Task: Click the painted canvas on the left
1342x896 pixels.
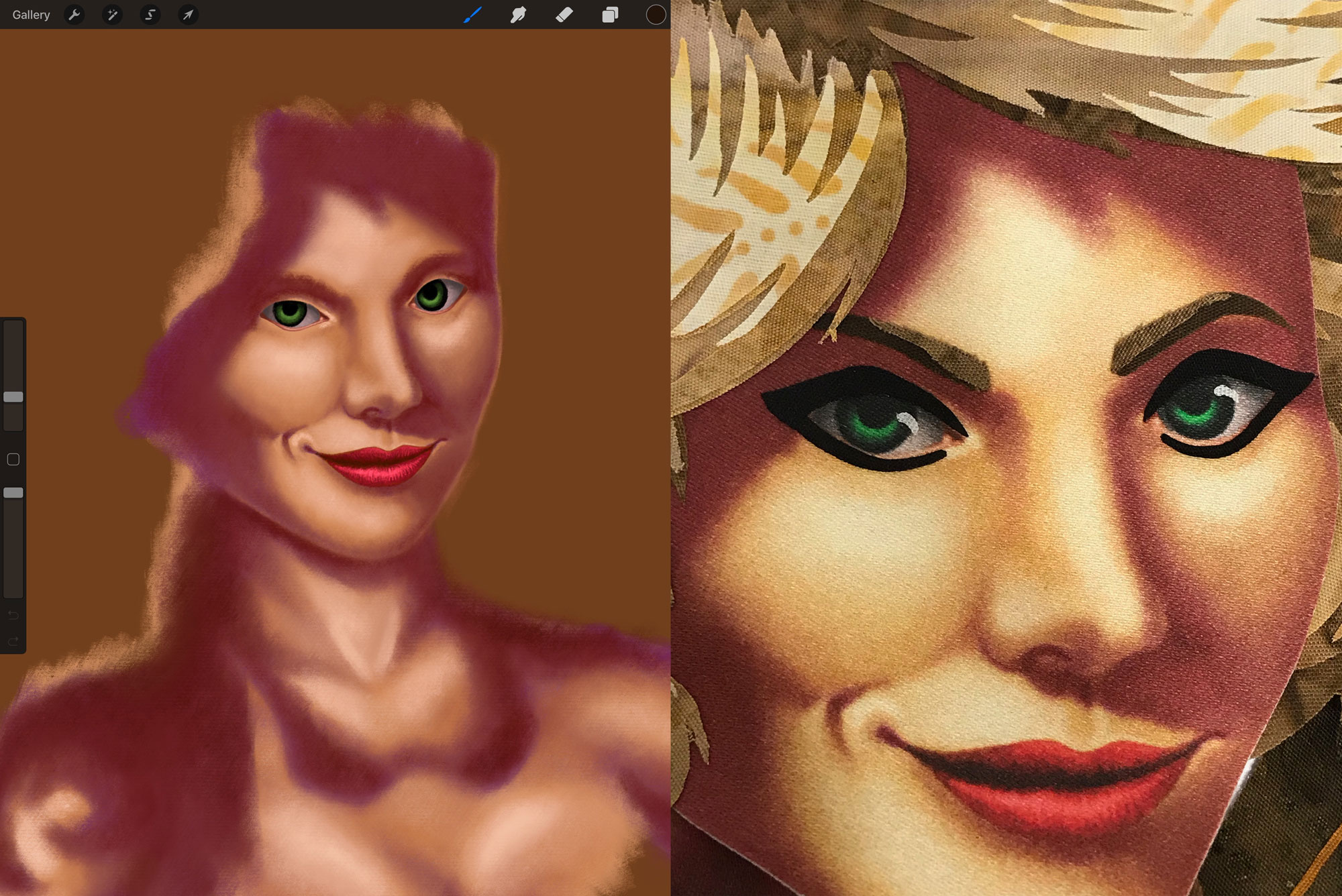Action: point(335,463)
